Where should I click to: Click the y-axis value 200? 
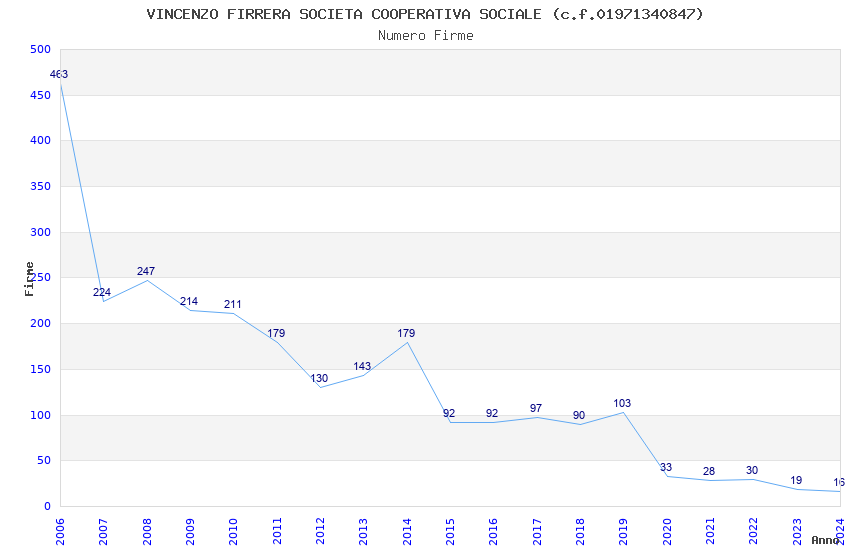41,323
